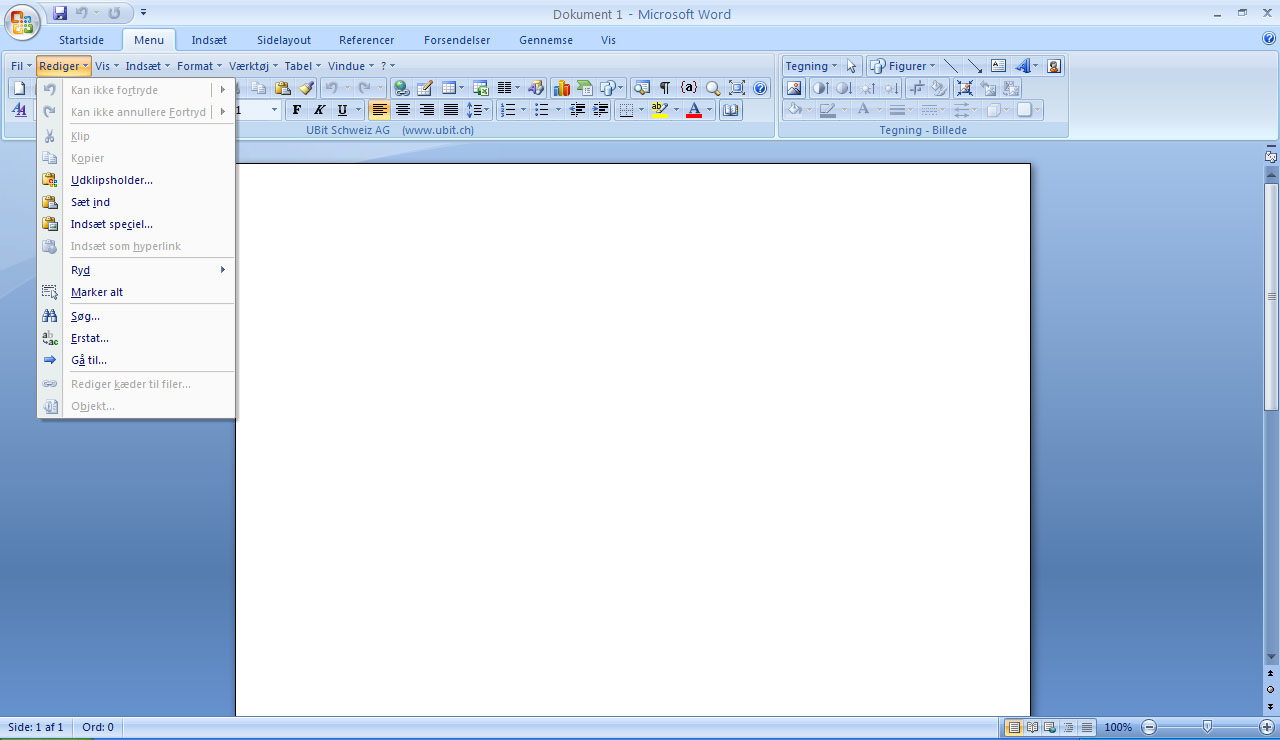The height and width of the screenshot is (740, 1280).
Task: Click the format painter brush icon
Action: coord(307,88)
